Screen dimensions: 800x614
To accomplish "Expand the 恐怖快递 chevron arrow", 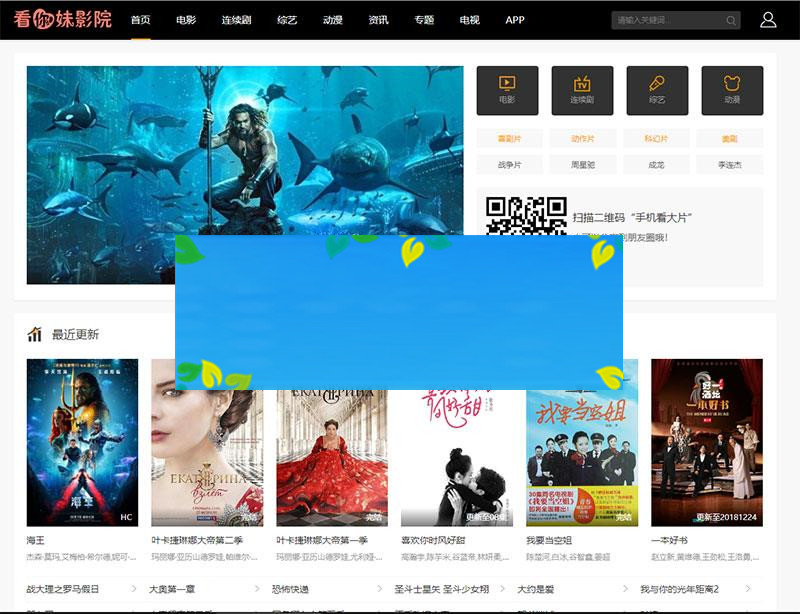I will (x=380, y=589).
